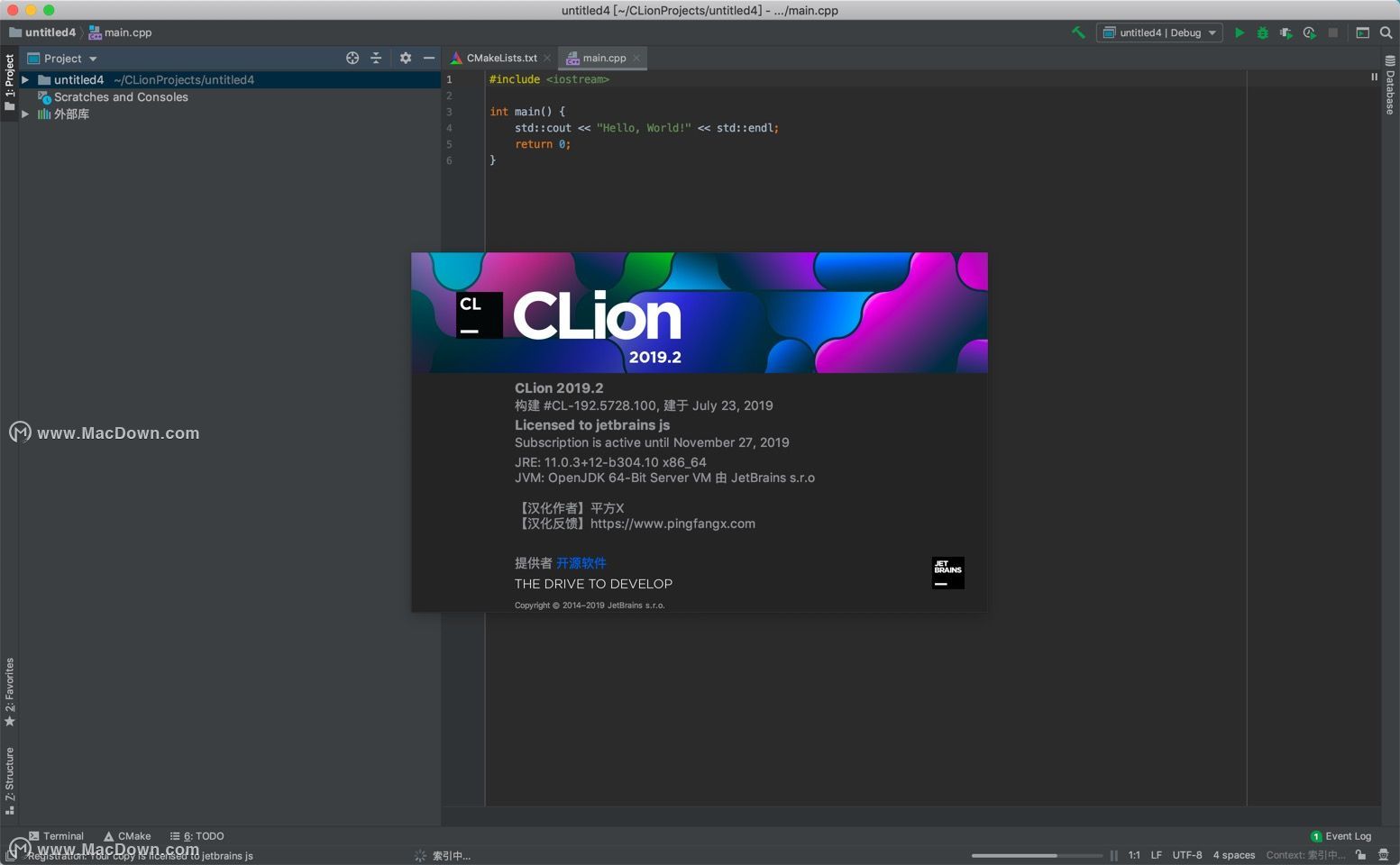The image size is (1400, 865).
Task: Click the Build hammer icon
Action: 1078,32
